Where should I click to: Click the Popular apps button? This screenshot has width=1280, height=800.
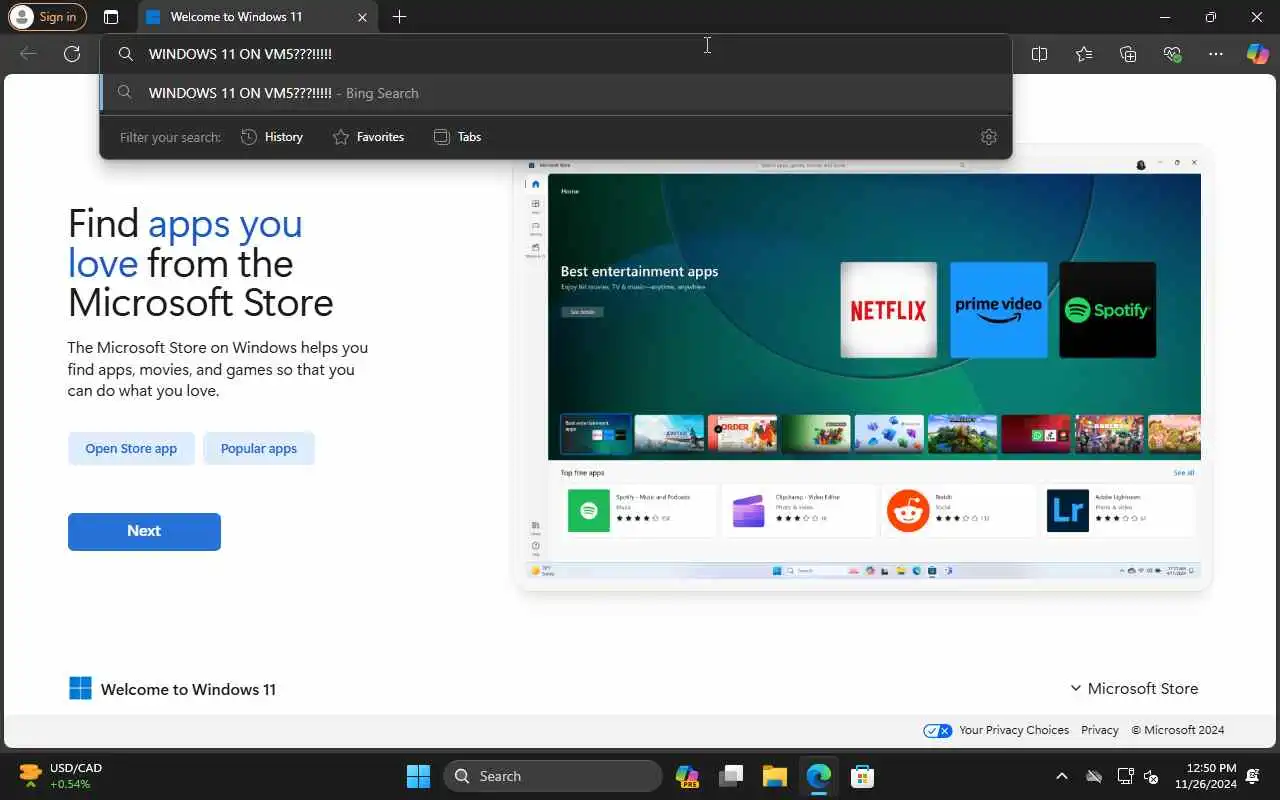click(x=259, y=448)
